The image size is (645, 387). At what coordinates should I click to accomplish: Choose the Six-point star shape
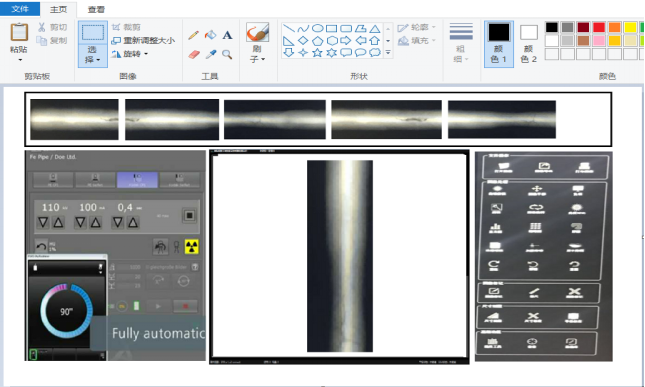coord(332,53)
